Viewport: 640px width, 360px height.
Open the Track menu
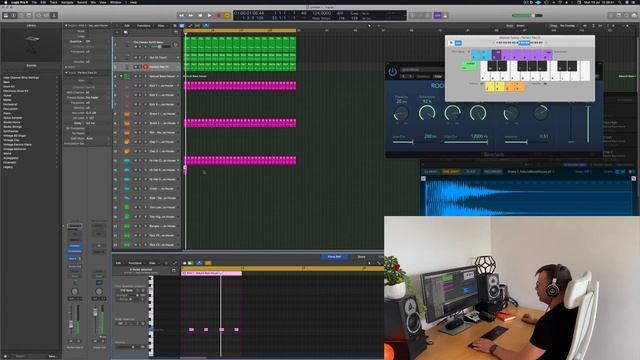pos(53,2)
